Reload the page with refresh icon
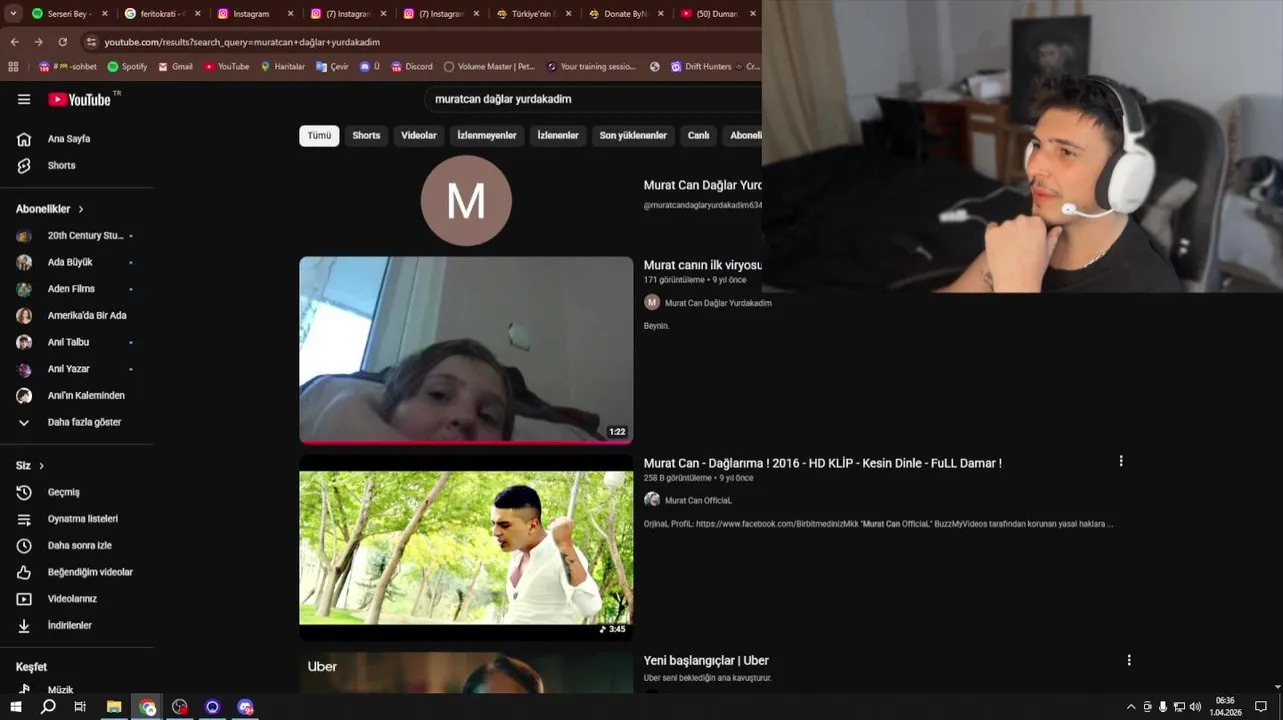This screenshot has height=720, width=1283. pyautogui.click(x=63, y=42)
